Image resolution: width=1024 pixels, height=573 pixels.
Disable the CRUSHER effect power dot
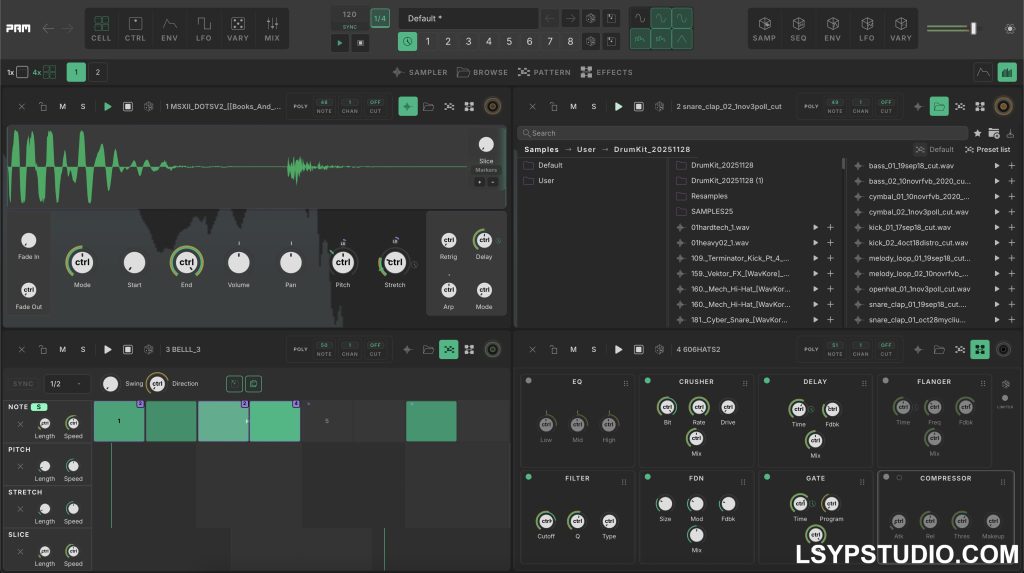point(647,381)
